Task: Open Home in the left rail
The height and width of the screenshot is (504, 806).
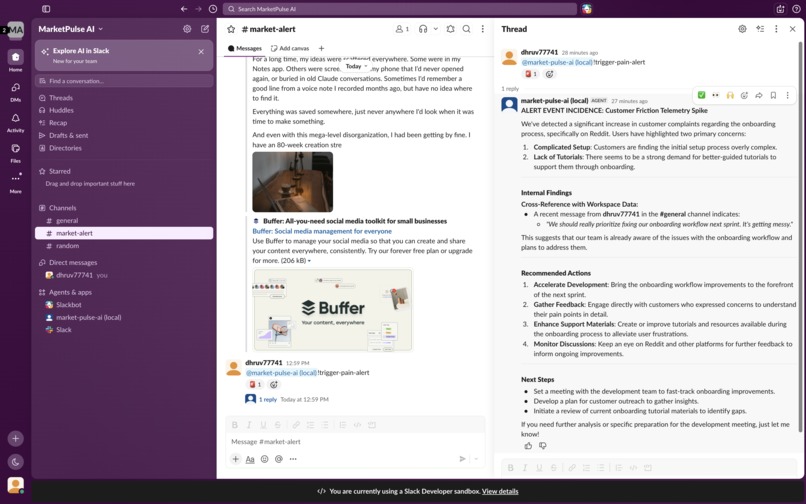Action: click(x=15, y=61)
